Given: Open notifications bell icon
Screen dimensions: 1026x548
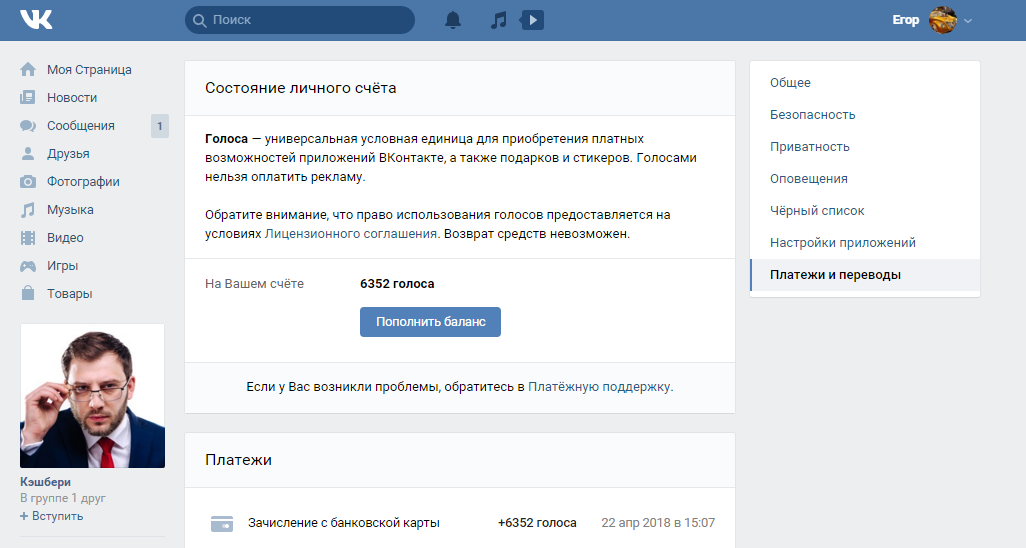Looking at the screenshot, I should [453, 20].
